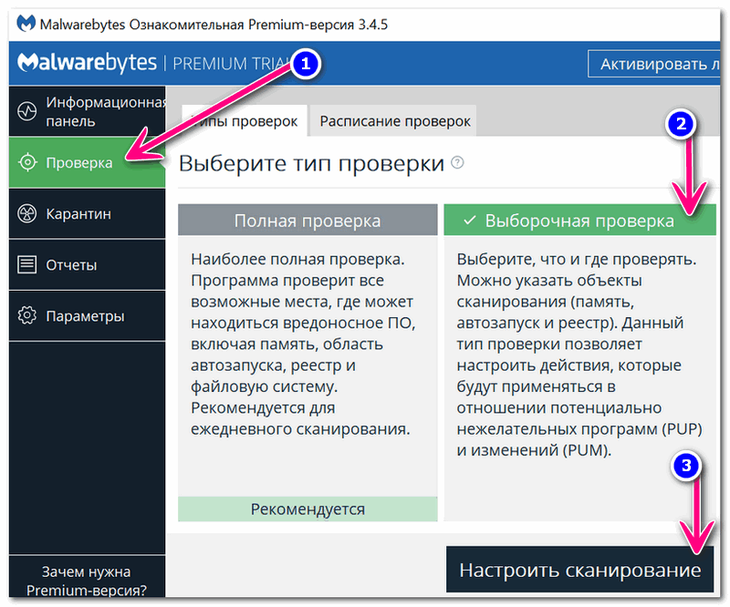Open help icon next to scan type heading
The width and height of the screenshot is (730, 607).
(x=458, y=162)
